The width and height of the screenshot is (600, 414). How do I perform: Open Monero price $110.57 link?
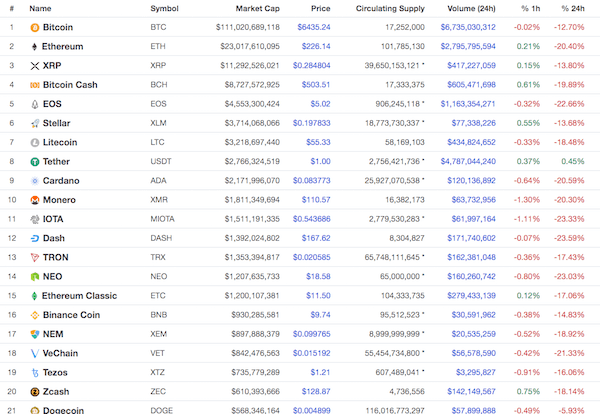(316, 200)
